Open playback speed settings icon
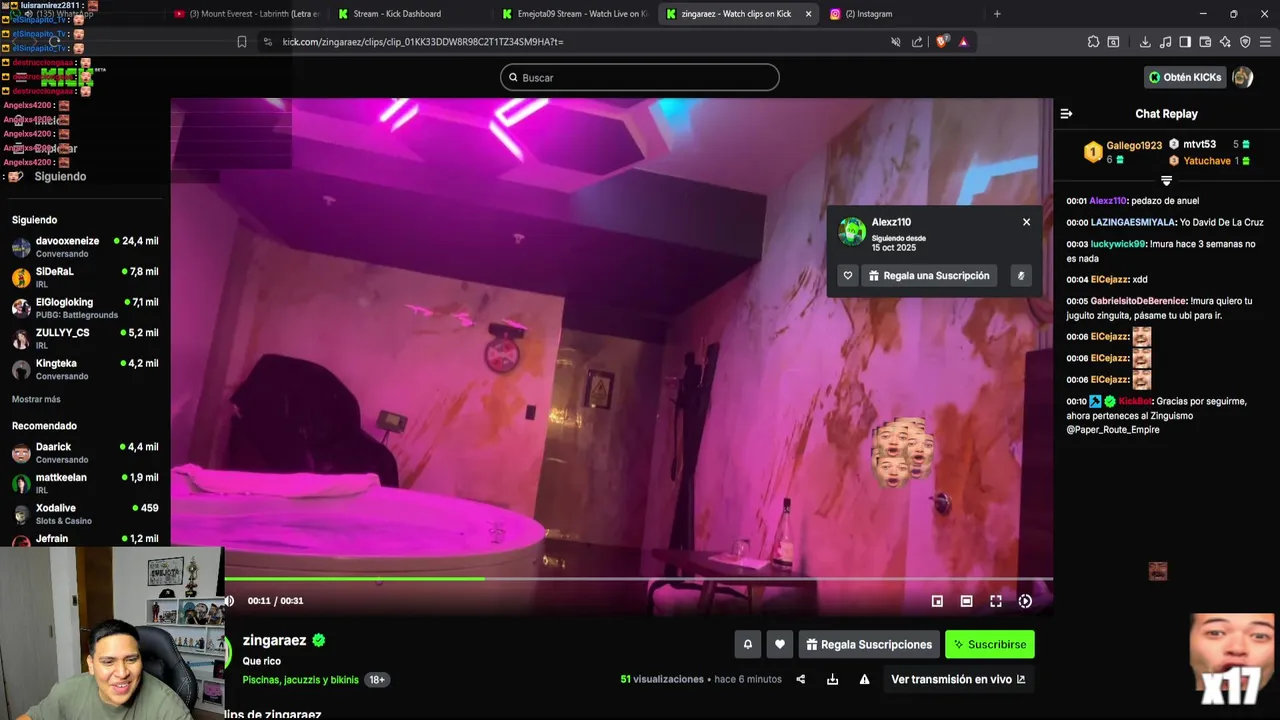Viewport: 1280px width, 720px height. click(x=1025, y=601)
